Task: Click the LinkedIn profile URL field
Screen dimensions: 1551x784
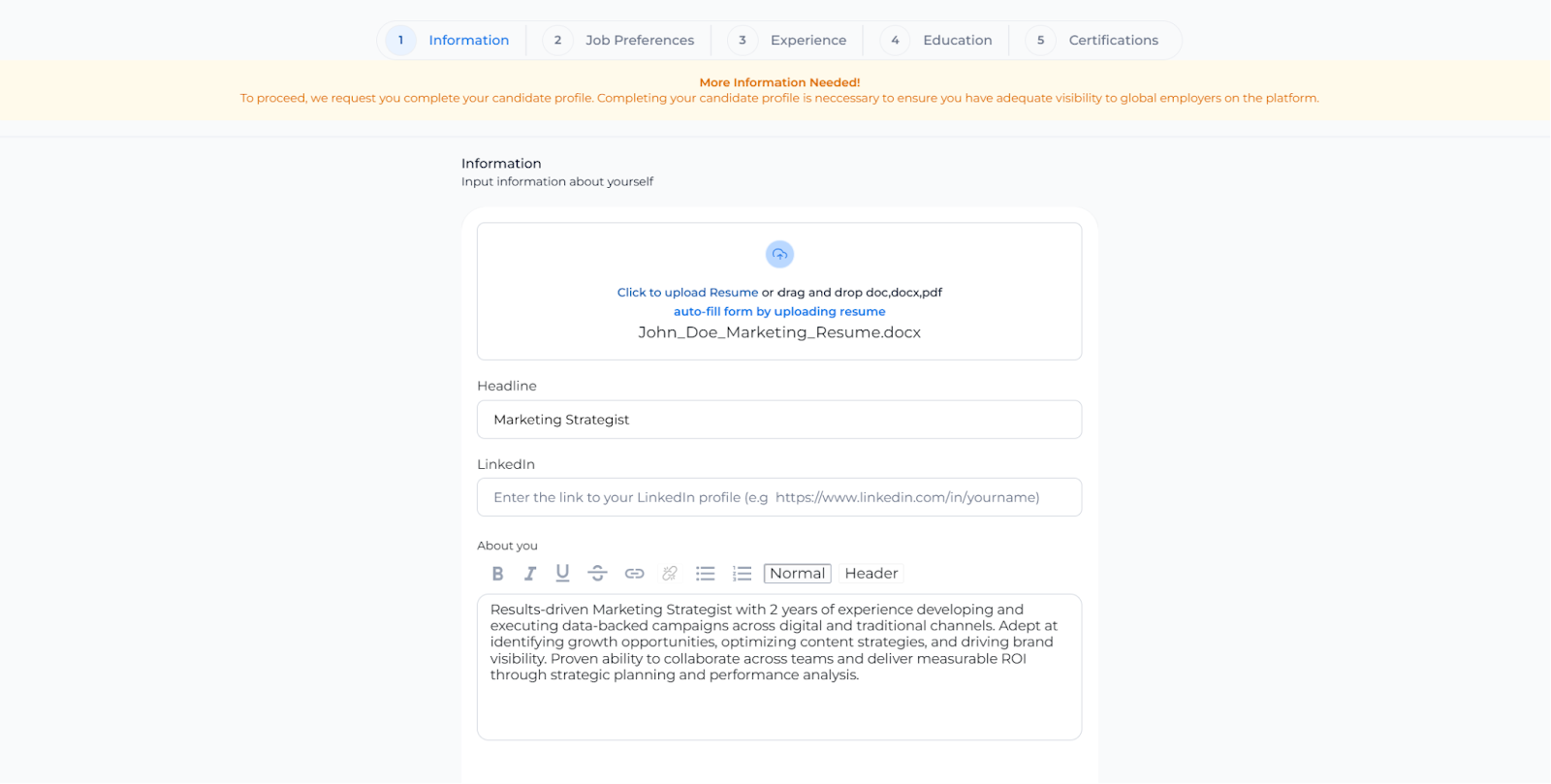Action: click(x=779, y=497)
